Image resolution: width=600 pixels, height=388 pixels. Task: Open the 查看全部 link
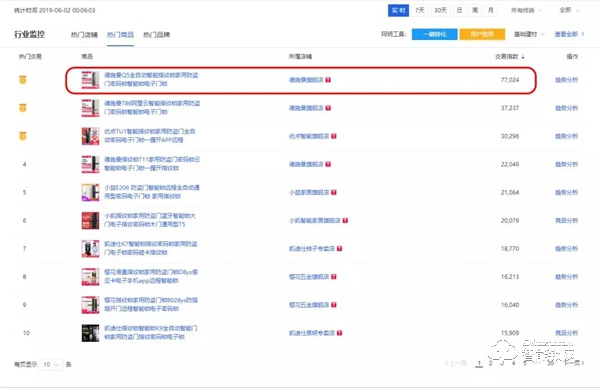point(569,34)
